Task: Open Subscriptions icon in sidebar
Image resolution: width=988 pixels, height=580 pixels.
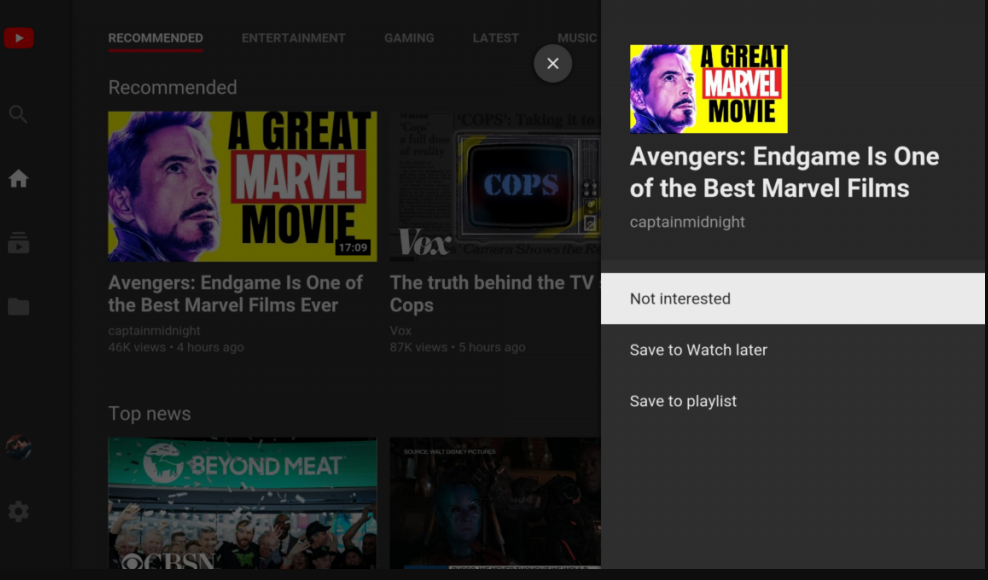Action: 18,243
